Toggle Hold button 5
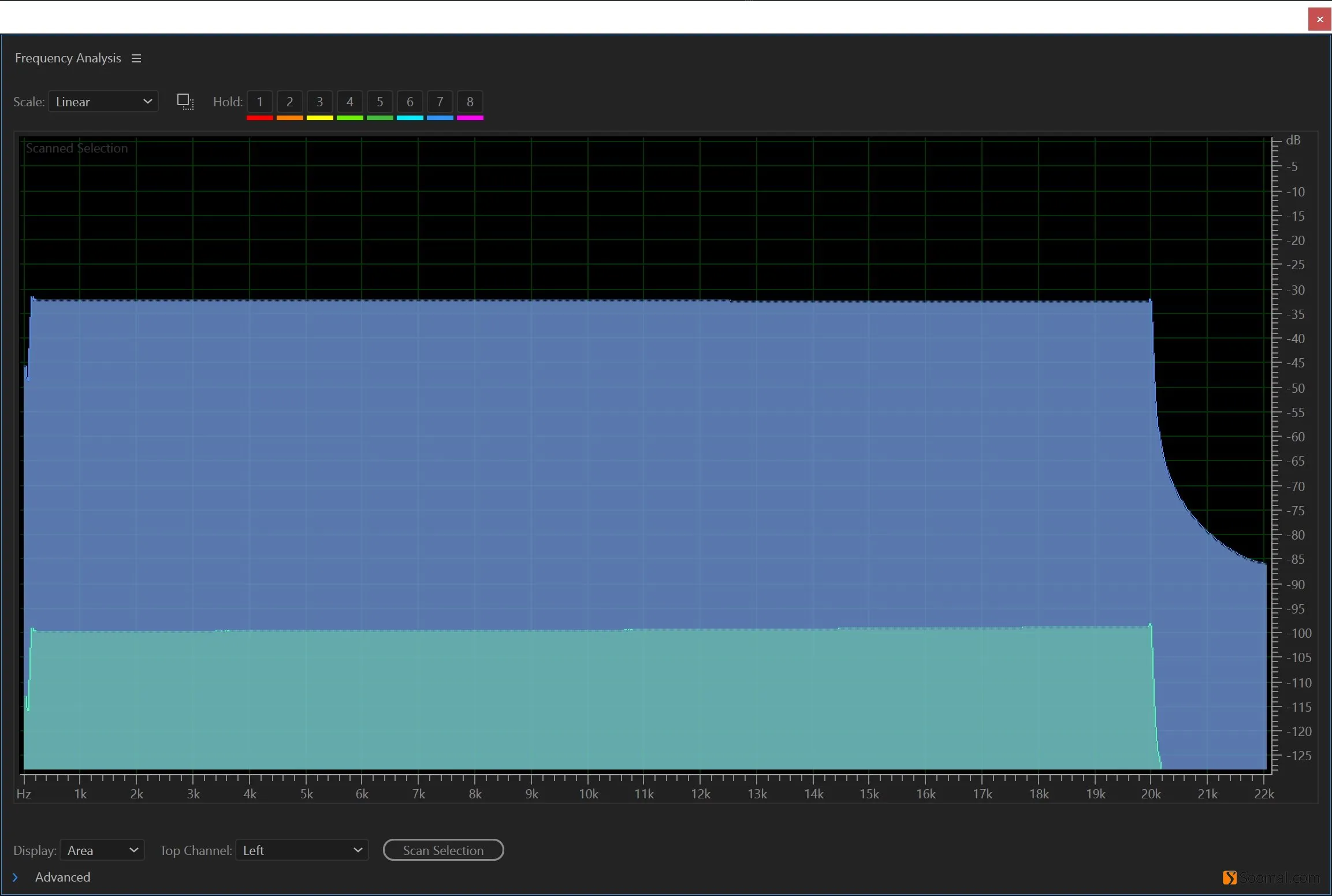The width and height of the screenshot is (1332, 896). [380, 102]
